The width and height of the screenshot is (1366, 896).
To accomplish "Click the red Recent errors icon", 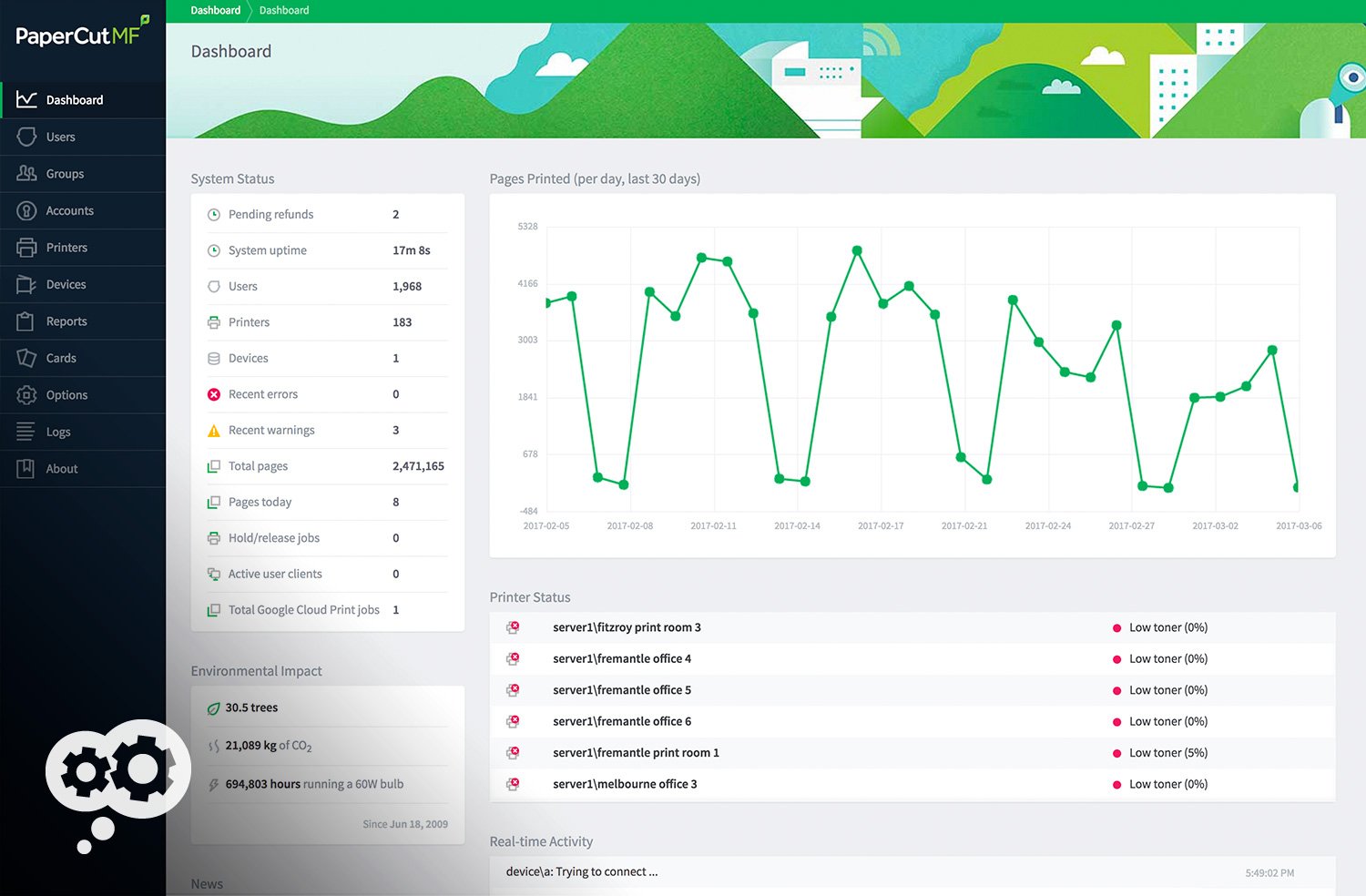I will (214, 394).
